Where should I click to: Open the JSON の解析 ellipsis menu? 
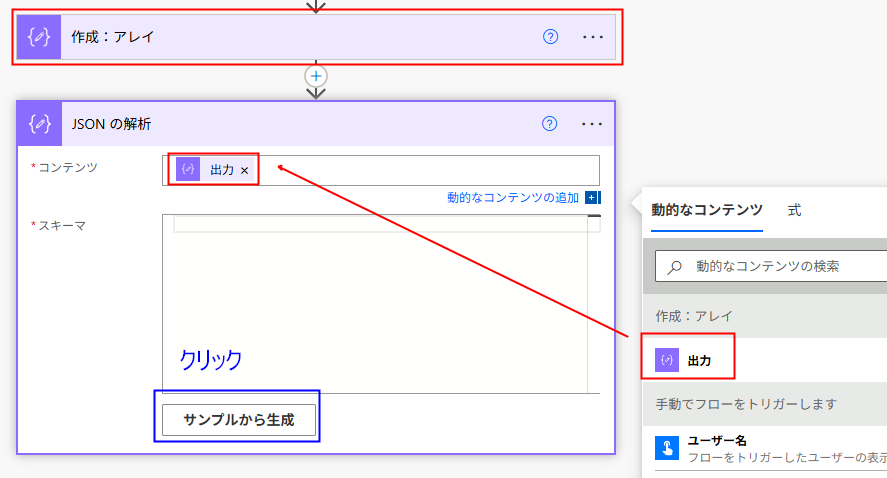(592, 124)
